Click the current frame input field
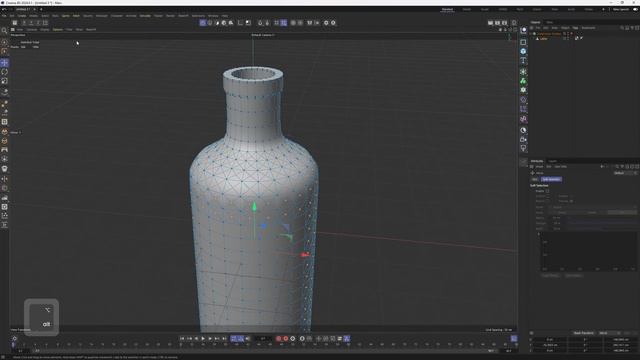640x360 pixels. coord(263,338)
